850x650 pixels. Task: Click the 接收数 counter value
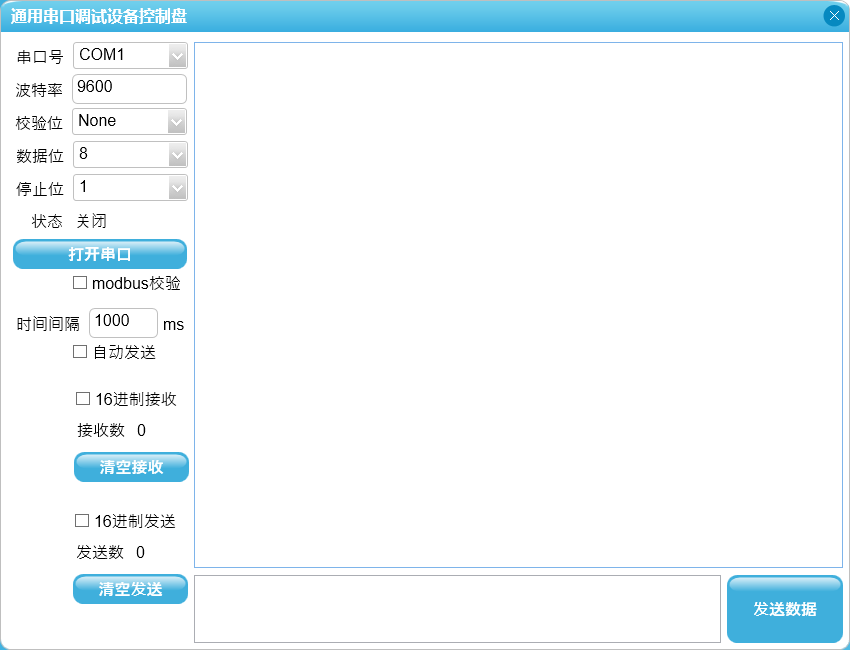(141, 431)
